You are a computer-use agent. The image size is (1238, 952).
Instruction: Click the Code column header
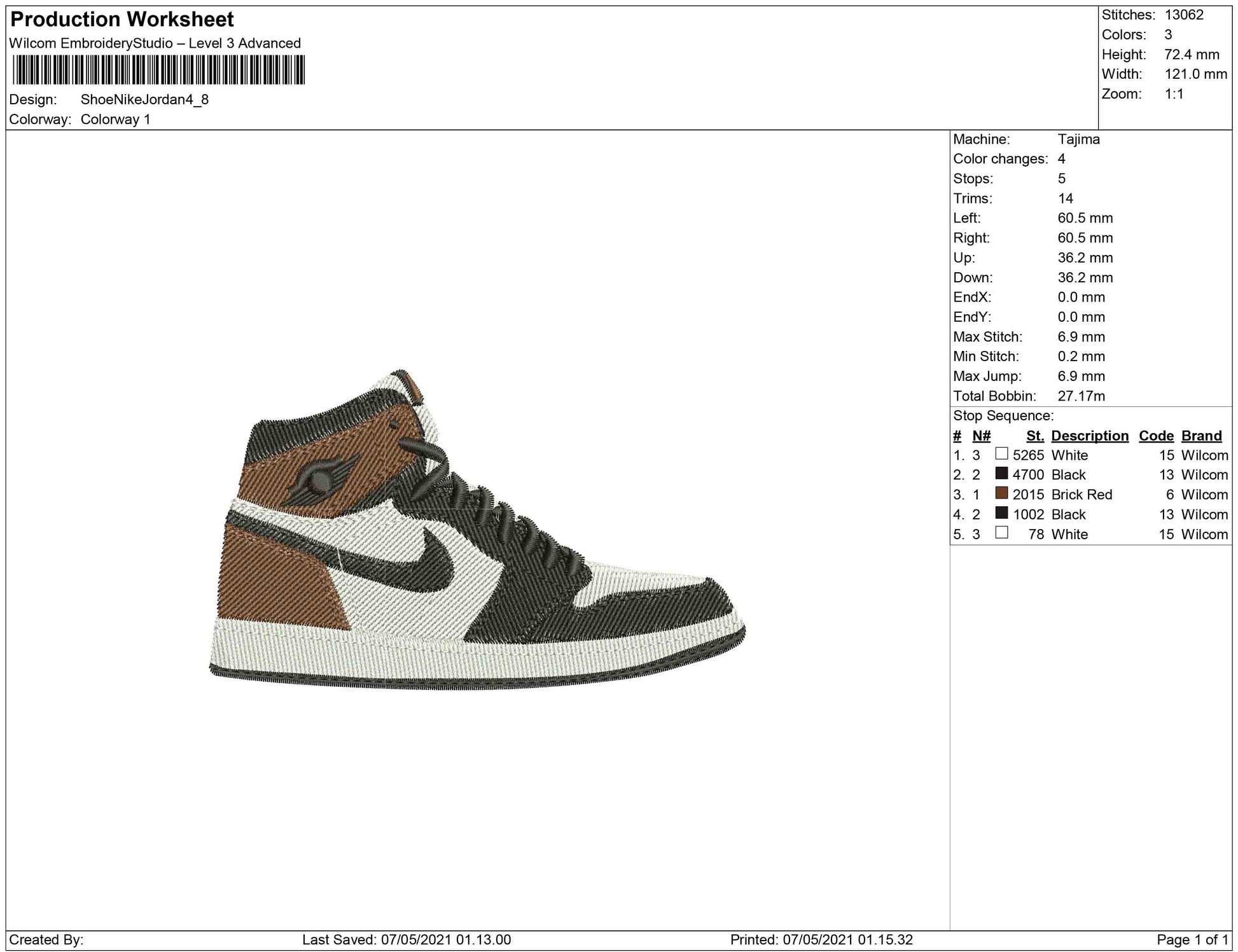(1156, 436)
